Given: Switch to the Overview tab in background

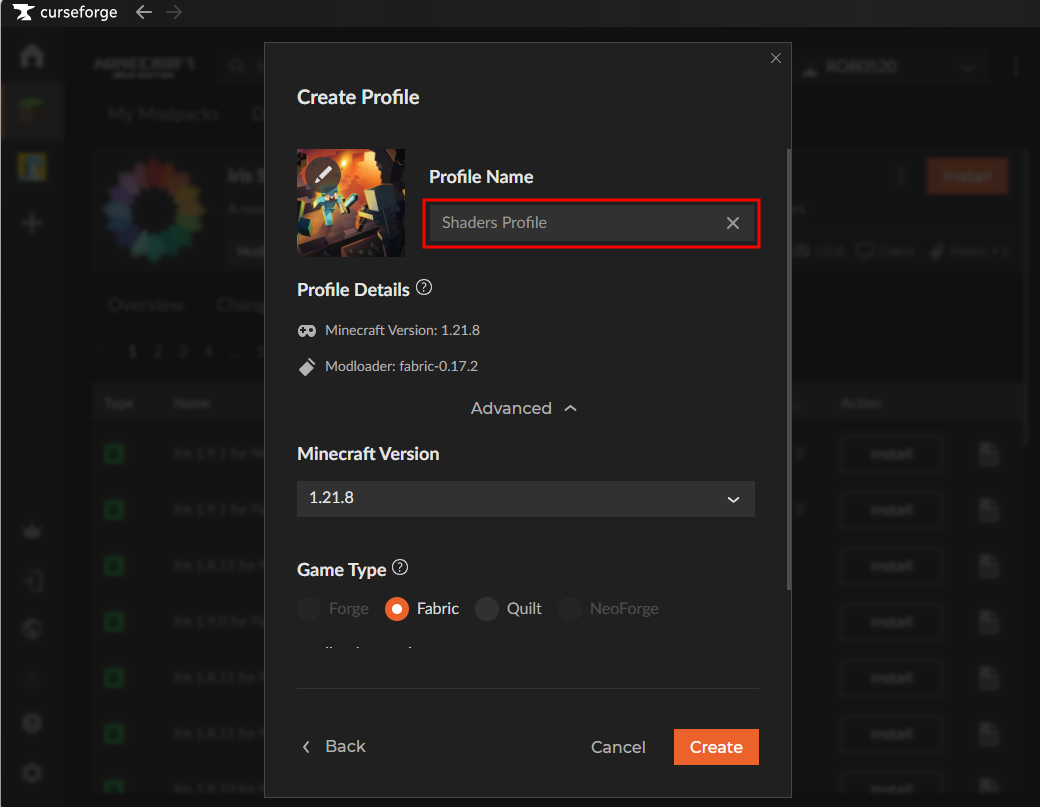Looking at the screenshot, I should [x=147, y=305].
